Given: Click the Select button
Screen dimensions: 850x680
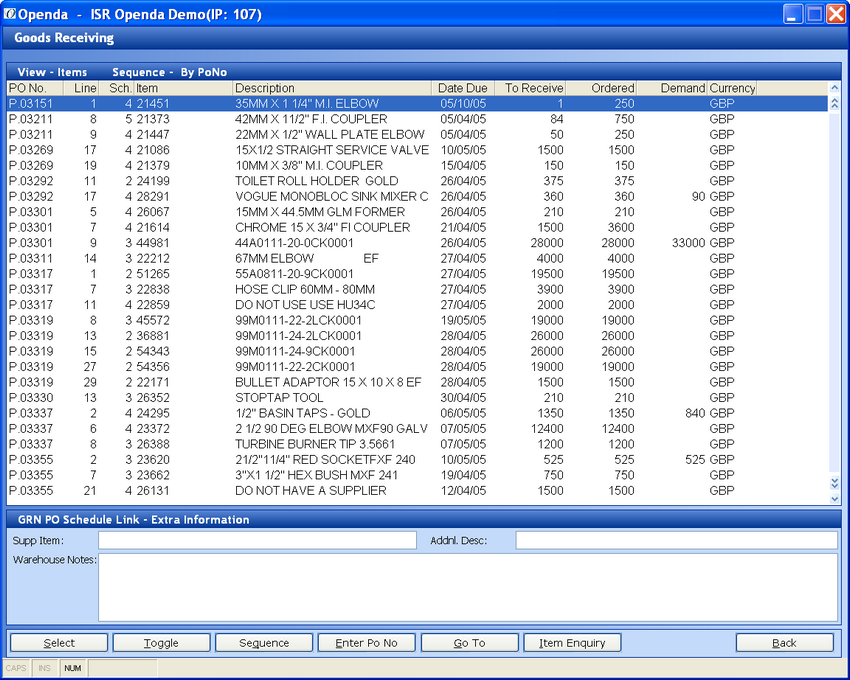Looking at the screenshot, I should [x=59, y=643].
